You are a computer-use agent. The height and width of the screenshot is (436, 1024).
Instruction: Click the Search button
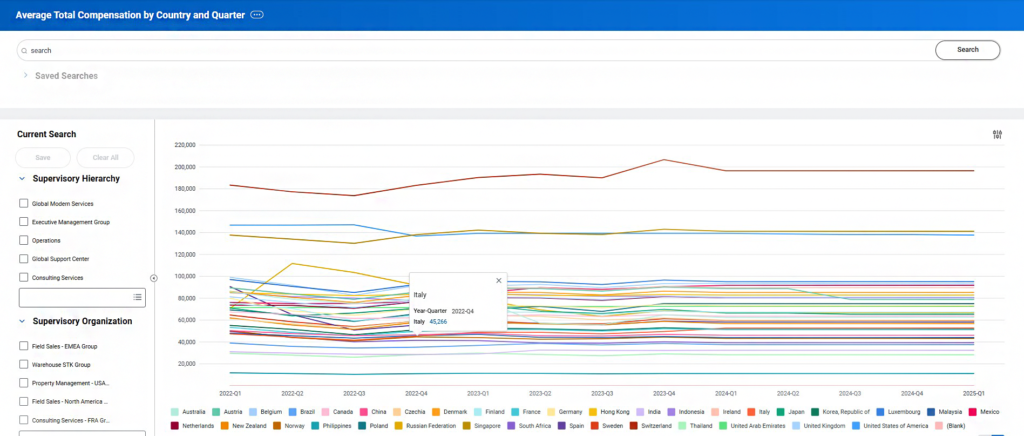tap(967, 50)
